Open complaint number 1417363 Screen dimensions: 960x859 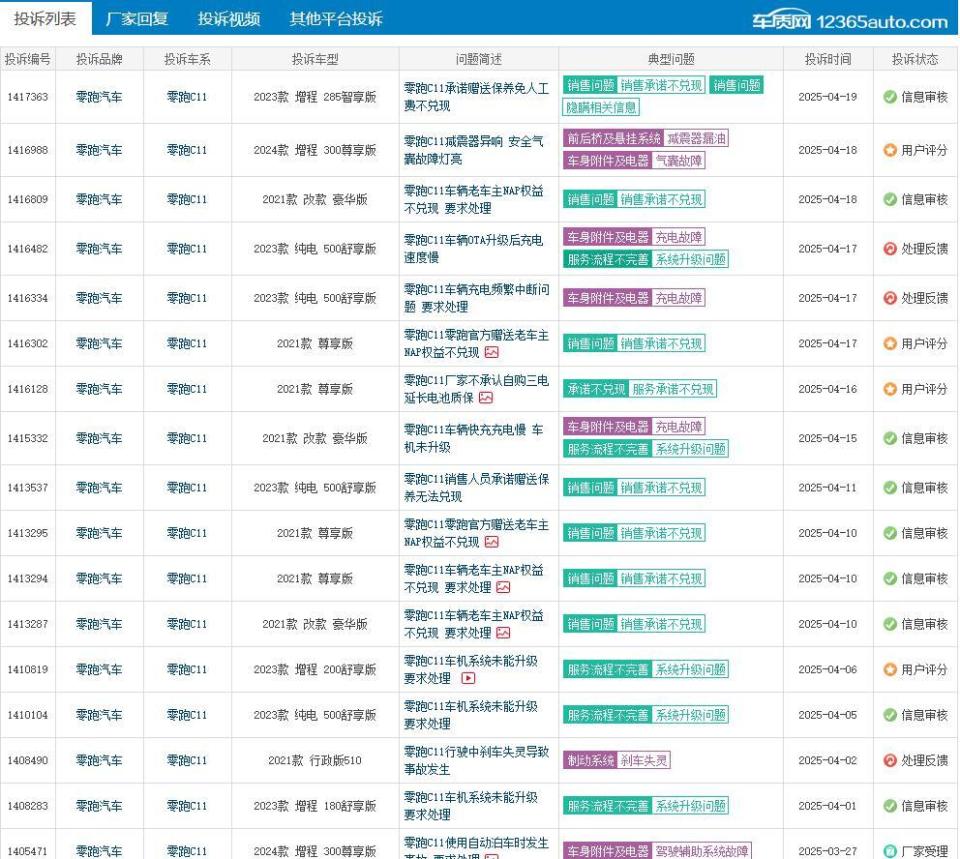tap(31, 93)
